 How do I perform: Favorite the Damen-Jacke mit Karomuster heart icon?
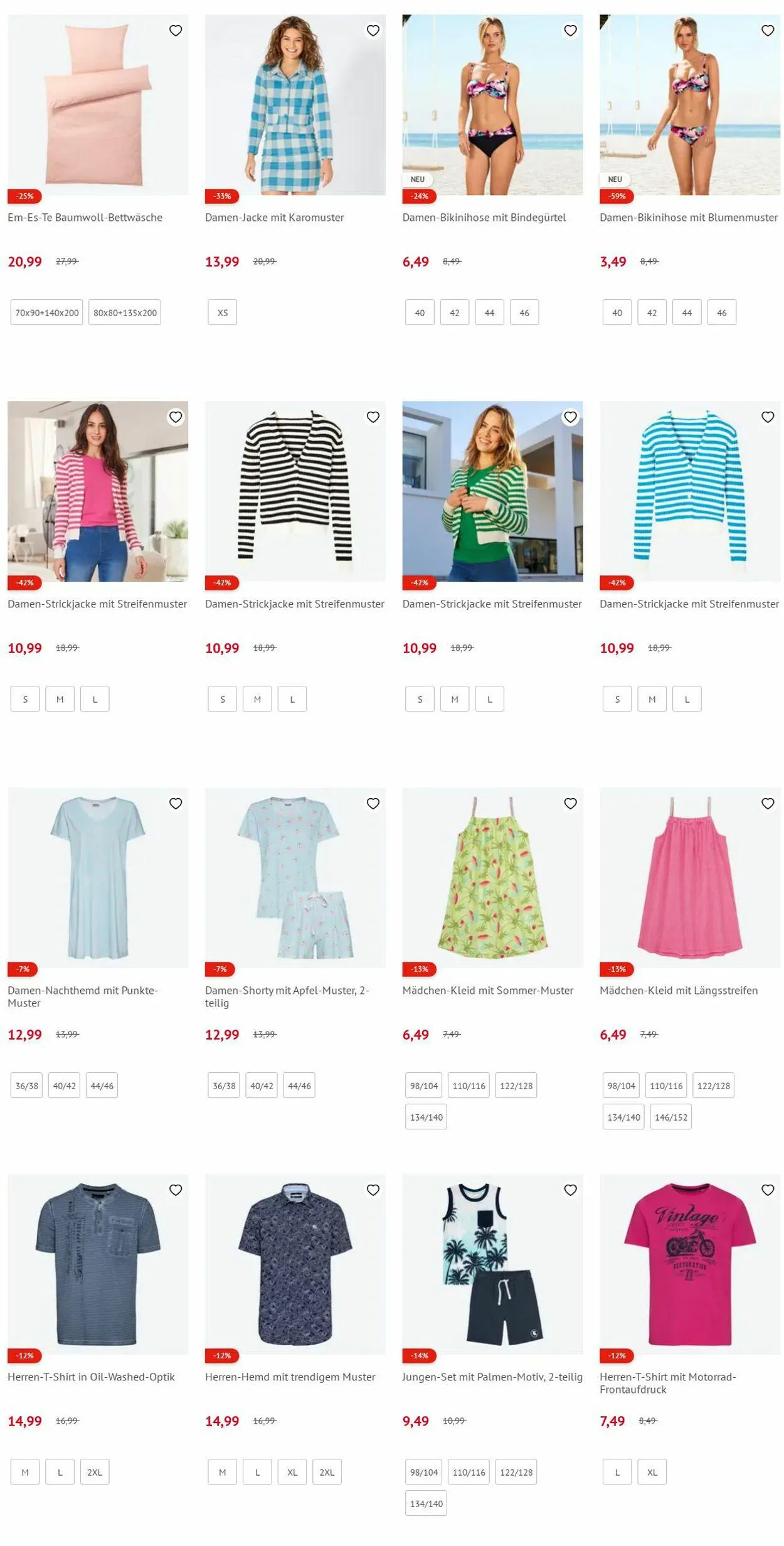(x=373, y=31)
